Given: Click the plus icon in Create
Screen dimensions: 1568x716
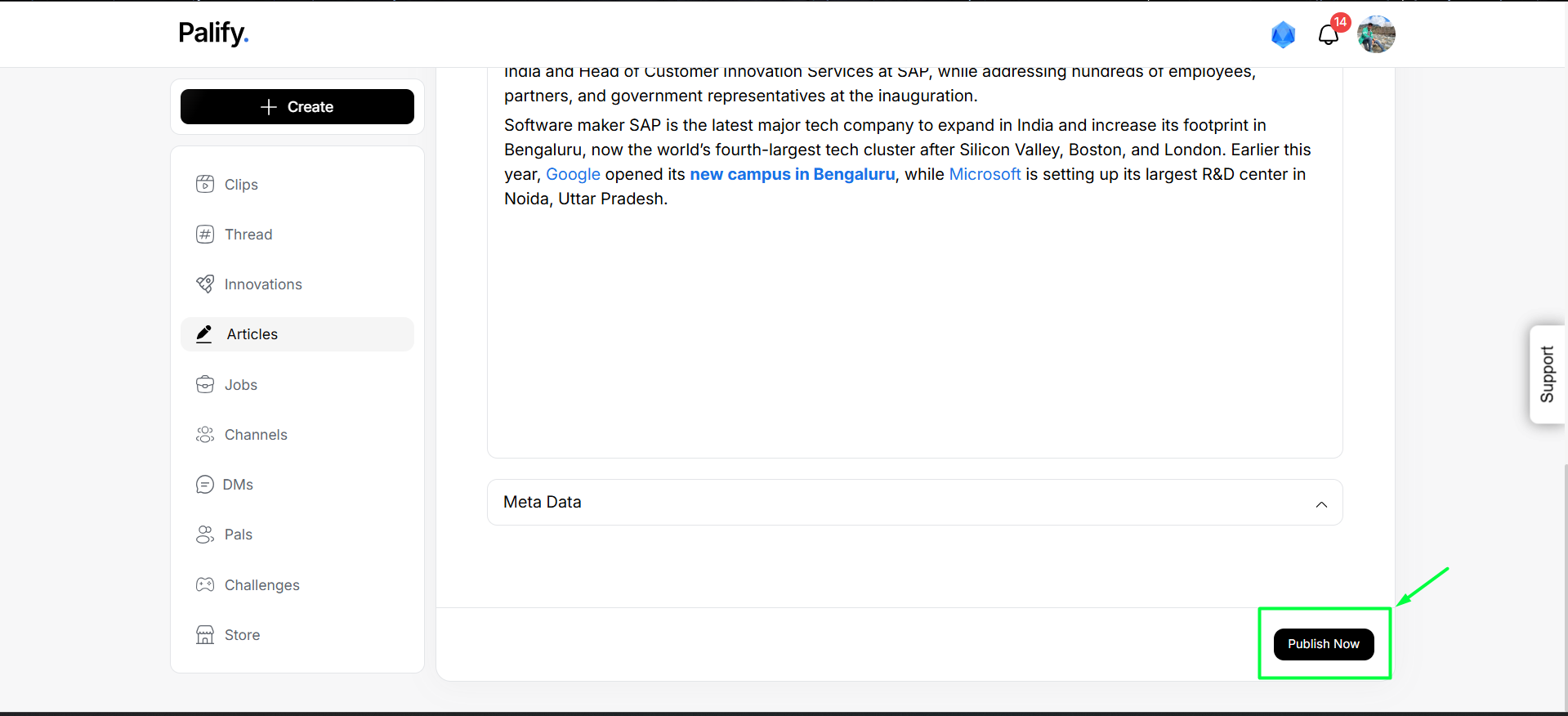Looking at the screenshot, I should point(269,107).
